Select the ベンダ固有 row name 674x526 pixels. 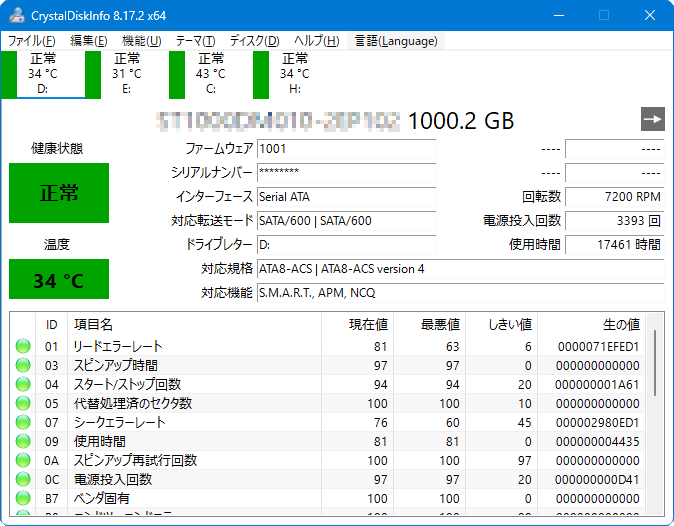click(x=101, y=498)
